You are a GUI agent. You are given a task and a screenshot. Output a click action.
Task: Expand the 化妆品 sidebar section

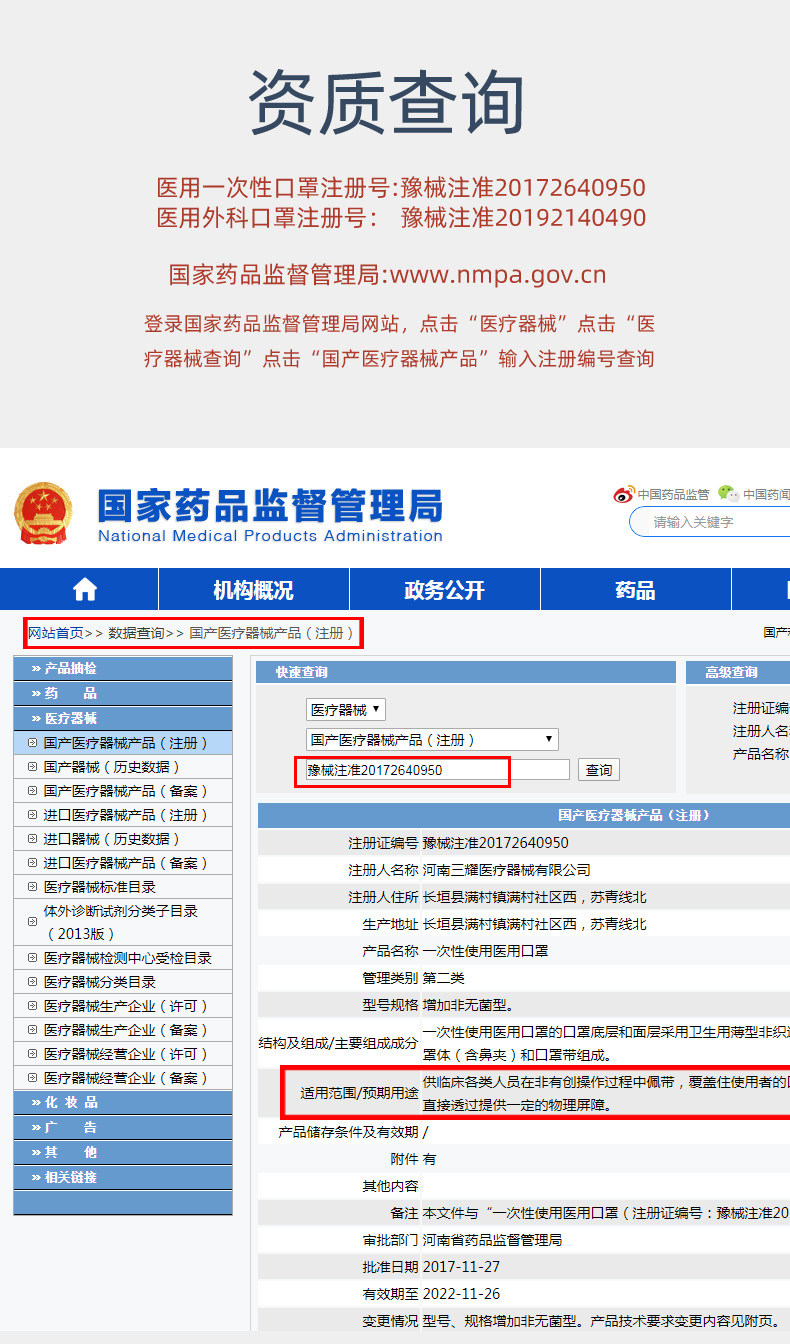(123, 1102)
